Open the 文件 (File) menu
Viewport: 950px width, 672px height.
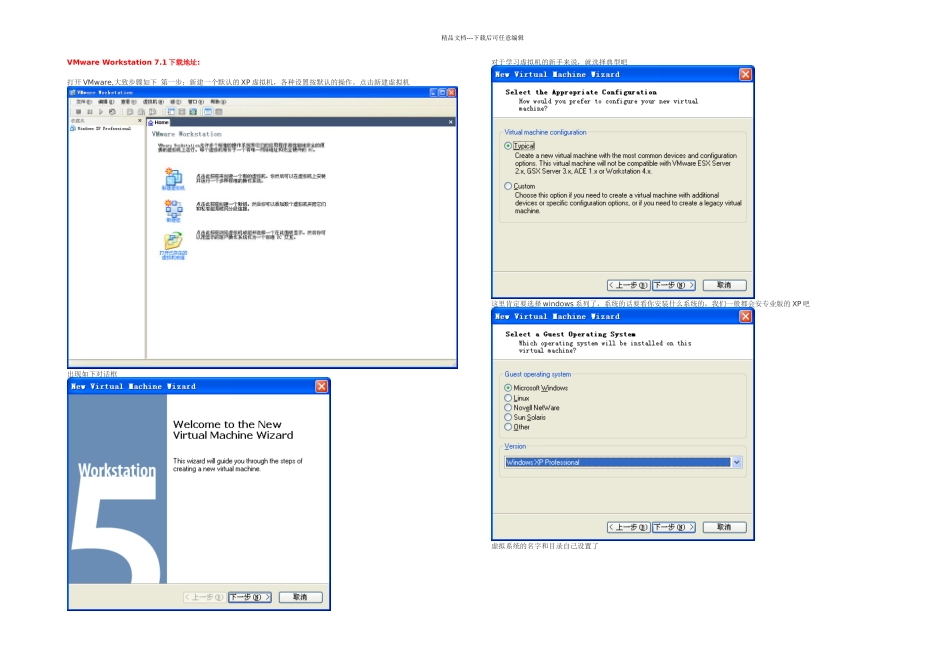(x=84, y=102)
